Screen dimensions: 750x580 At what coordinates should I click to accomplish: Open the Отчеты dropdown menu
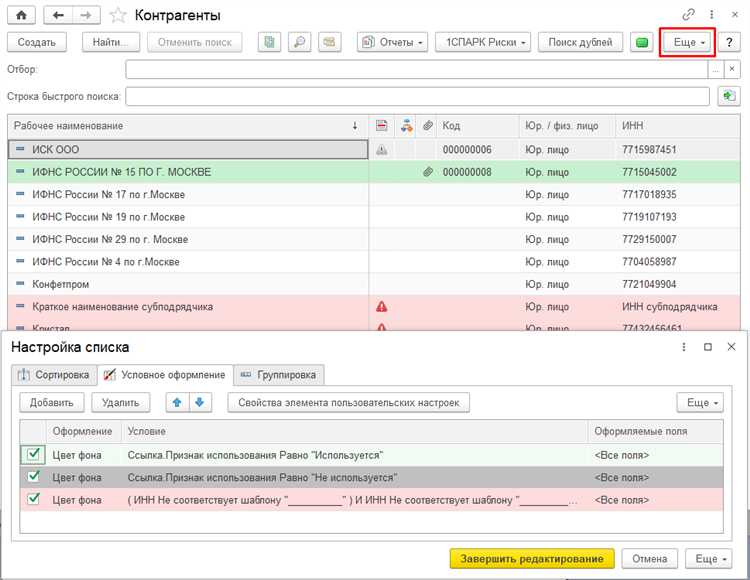[392, 42]
